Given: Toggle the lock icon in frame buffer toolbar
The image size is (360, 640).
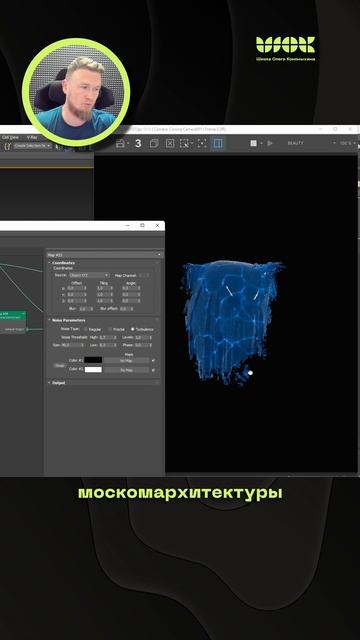Looking at the screenshot, I should 120,143.
